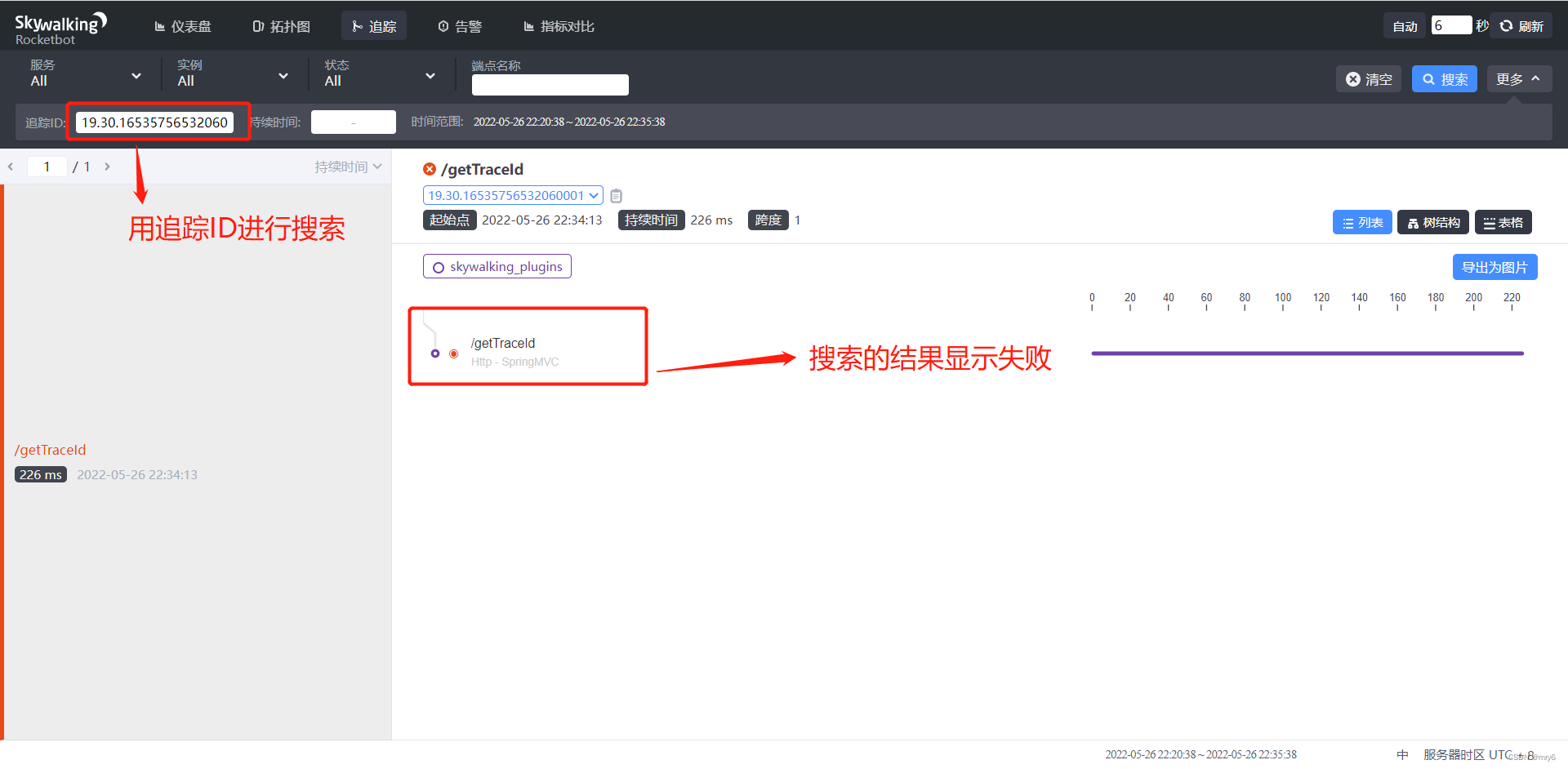Click the refresh interval seconds field
Image resolution: width=1568 pixels, height=769 pixels.
coord(1451,25)
